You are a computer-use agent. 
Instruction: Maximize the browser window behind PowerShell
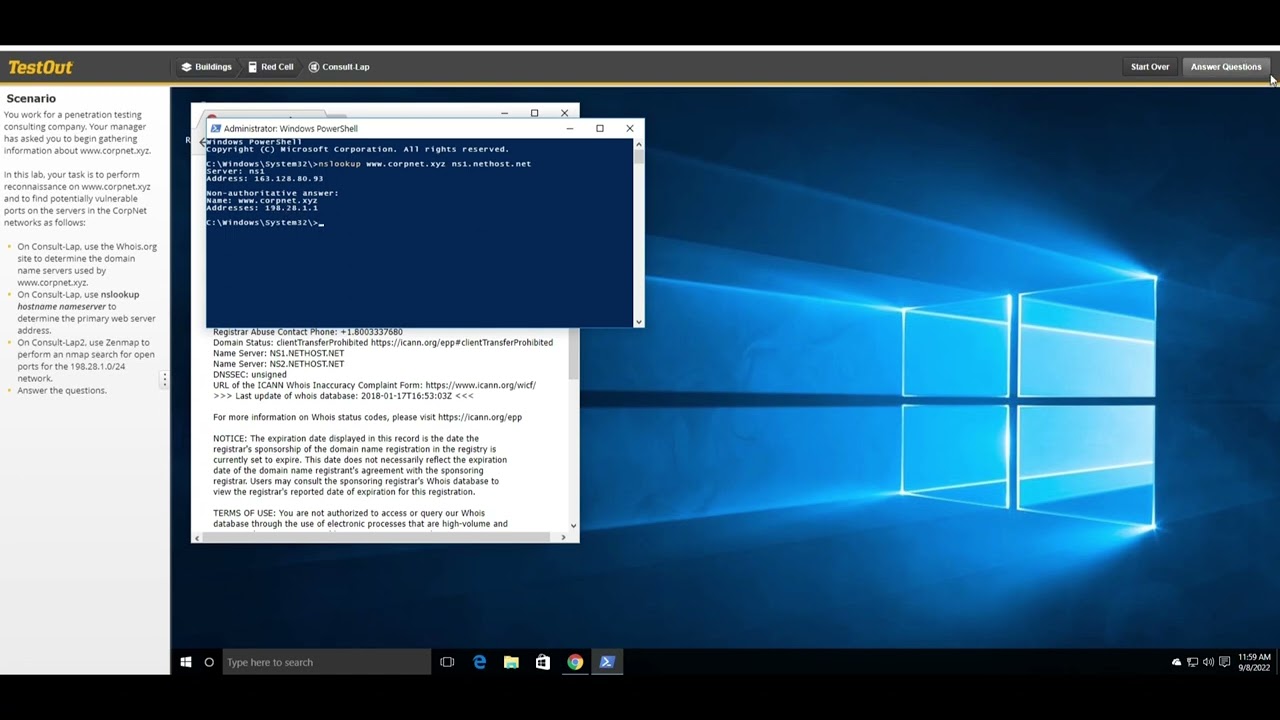pos(534,112)
